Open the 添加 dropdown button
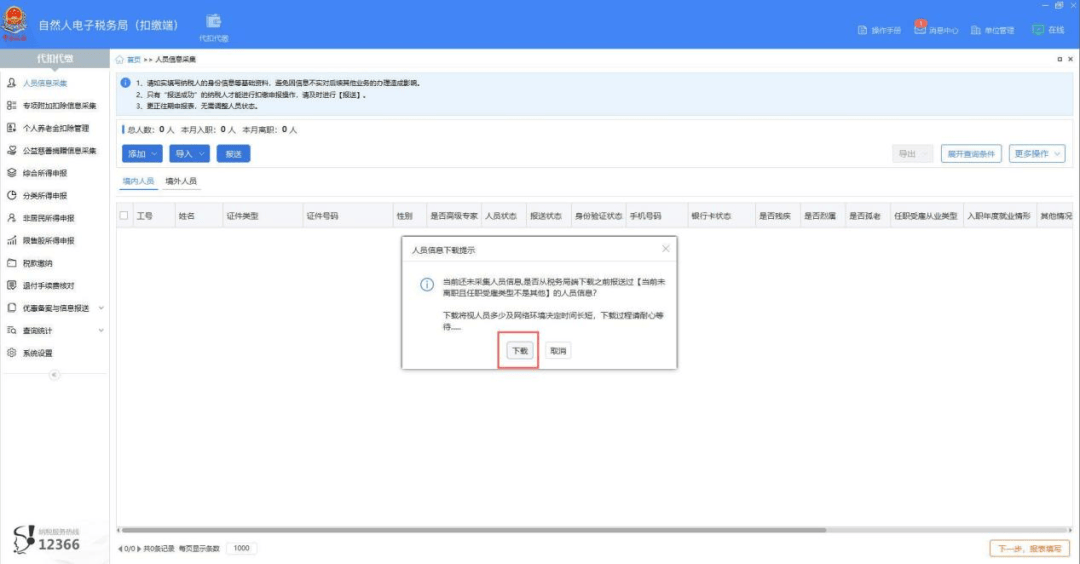The width and height of the screenshot is (1080, 564). (x=141, y=154)
